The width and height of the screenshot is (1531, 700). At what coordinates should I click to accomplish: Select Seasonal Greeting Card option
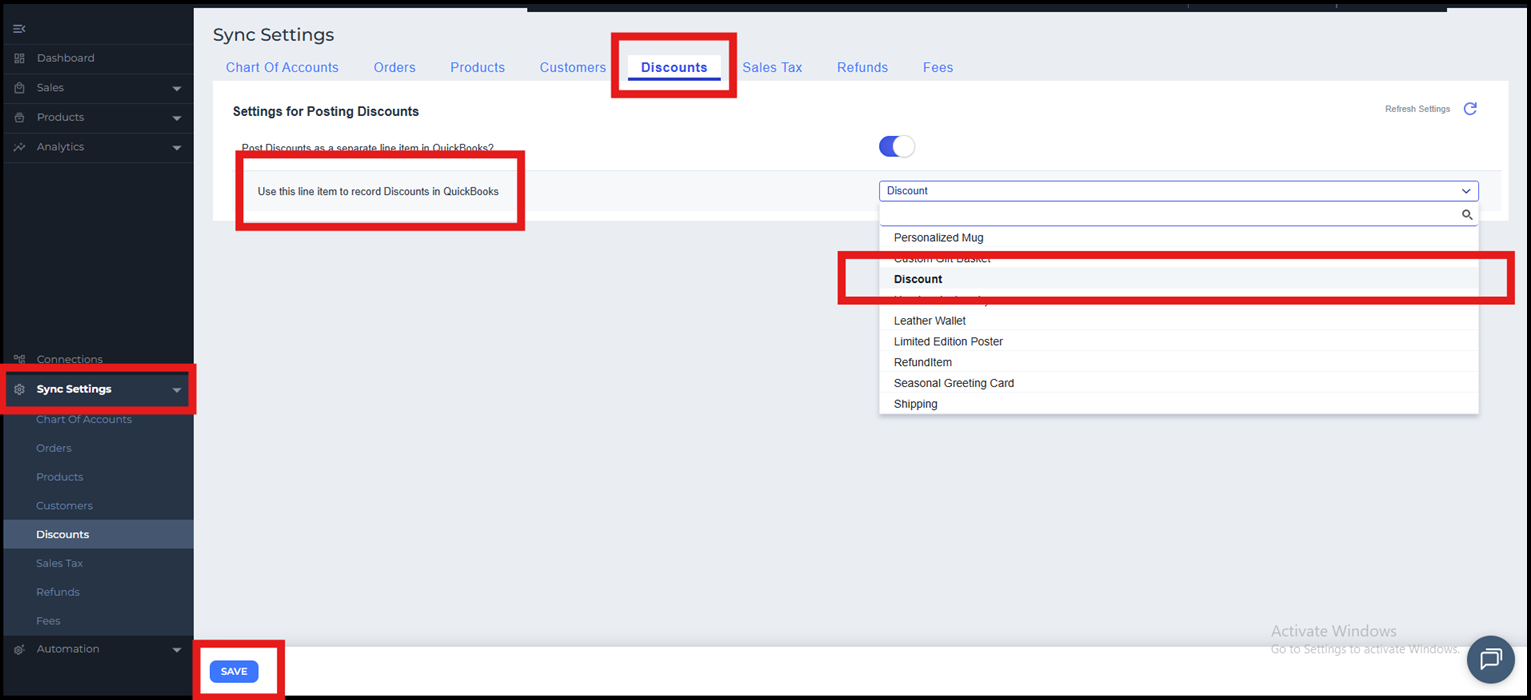tap(1179, 383)
